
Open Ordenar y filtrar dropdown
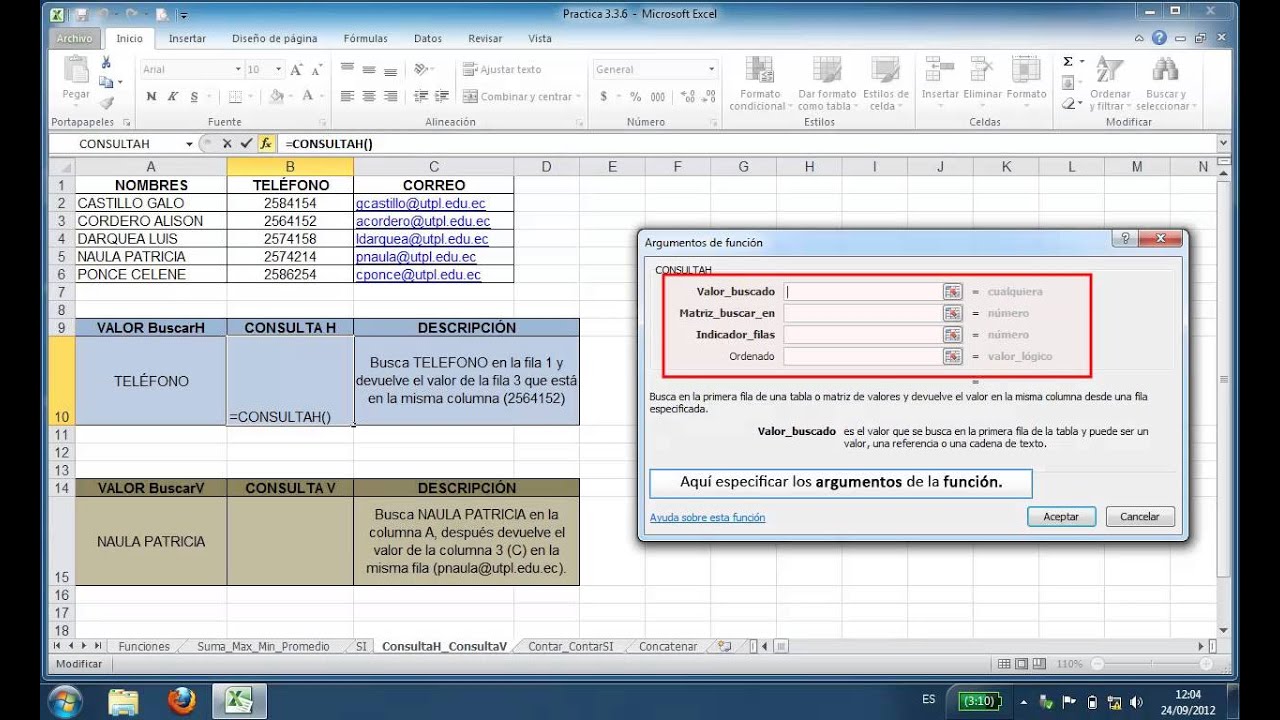1110,84
